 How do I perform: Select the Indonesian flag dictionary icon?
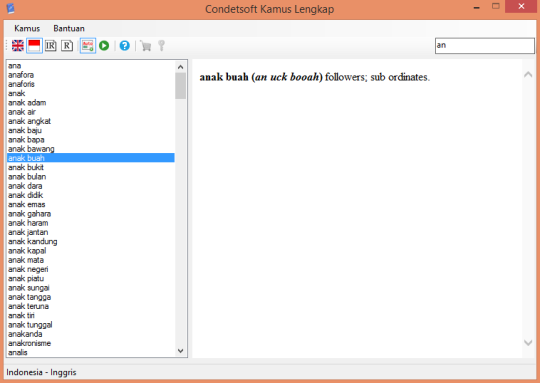pos(34,45)
